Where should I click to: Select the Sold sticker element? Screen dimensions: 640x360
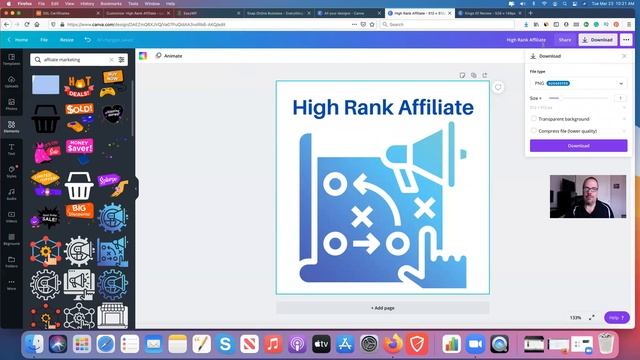pos(79,118)
